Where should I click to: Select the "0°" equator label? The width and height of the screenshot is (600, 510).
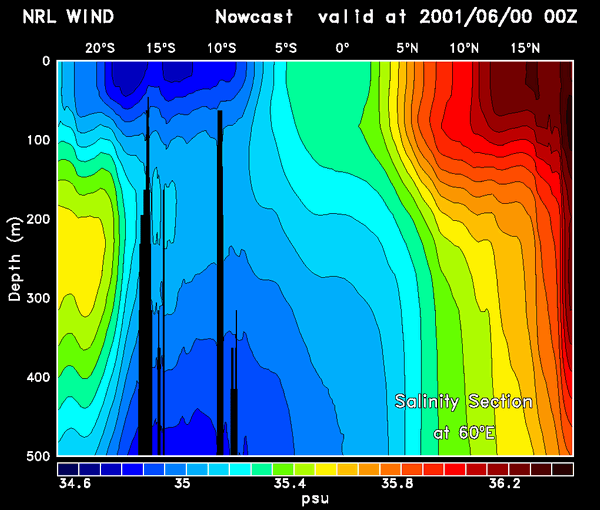(x=342, y=48)
